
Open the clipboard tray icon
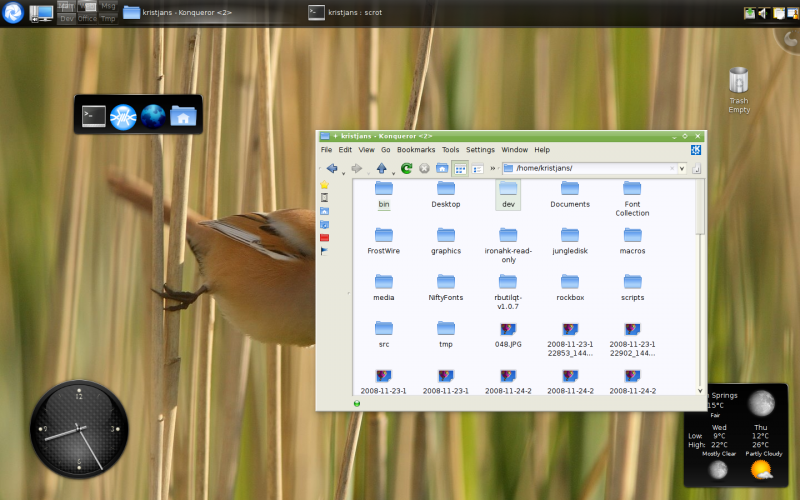coord(779,13)
